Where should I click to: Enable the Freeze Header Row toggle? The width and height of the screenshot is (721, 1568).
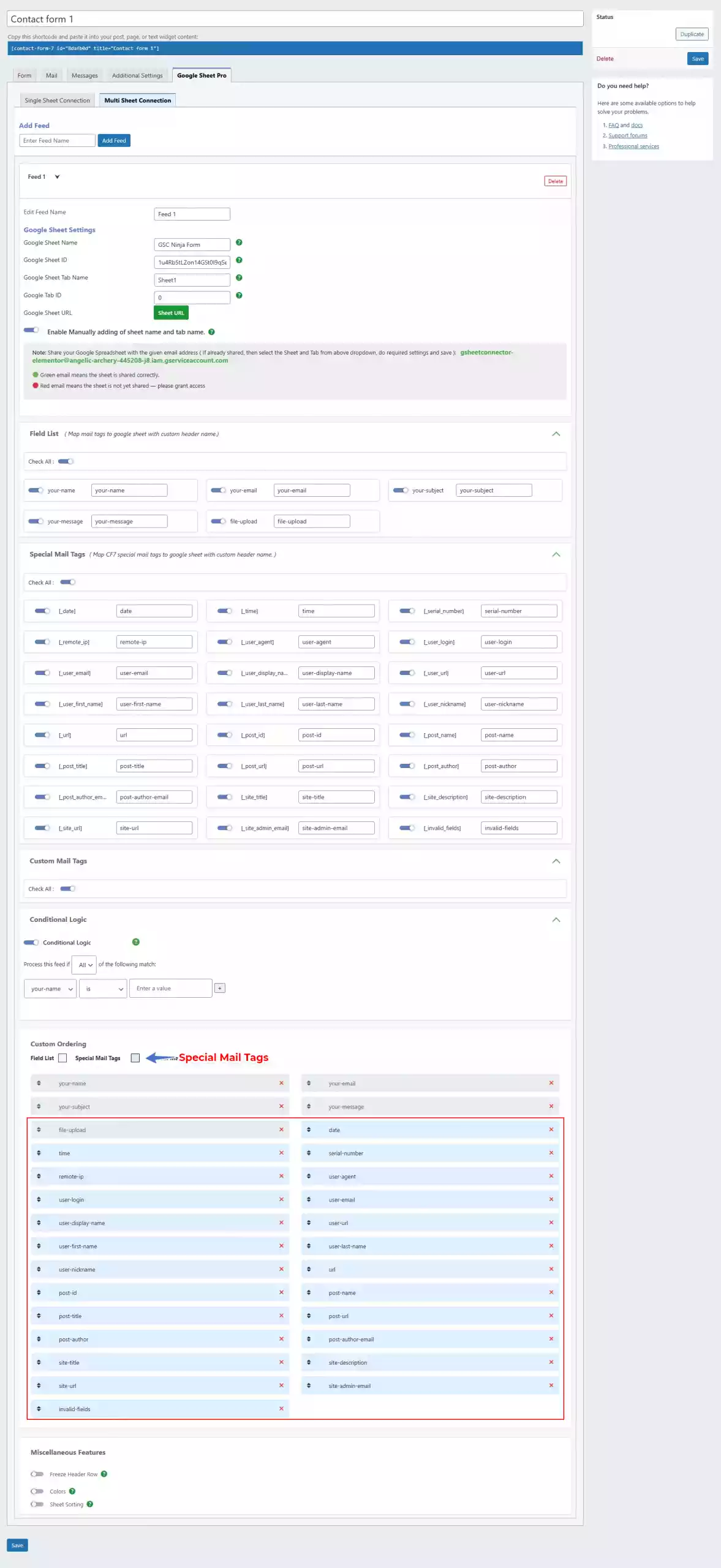click(x=37, y=1474)
